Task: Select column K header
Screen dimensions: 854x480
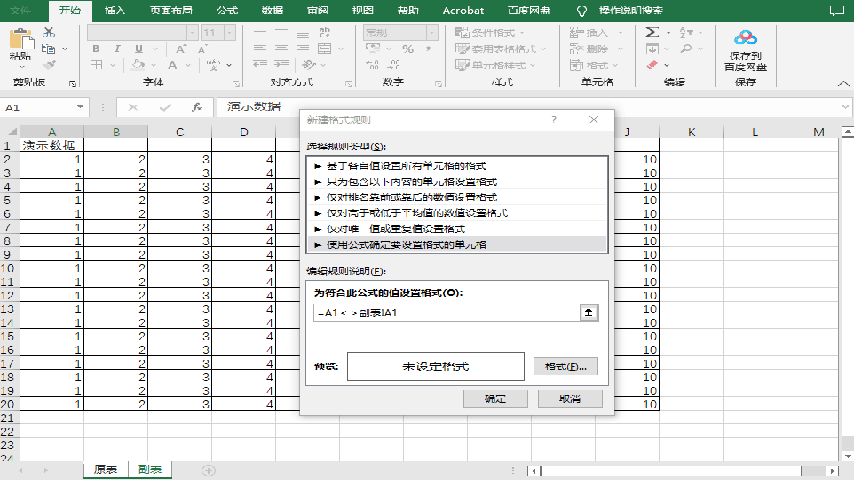Action: click(691, 132)
